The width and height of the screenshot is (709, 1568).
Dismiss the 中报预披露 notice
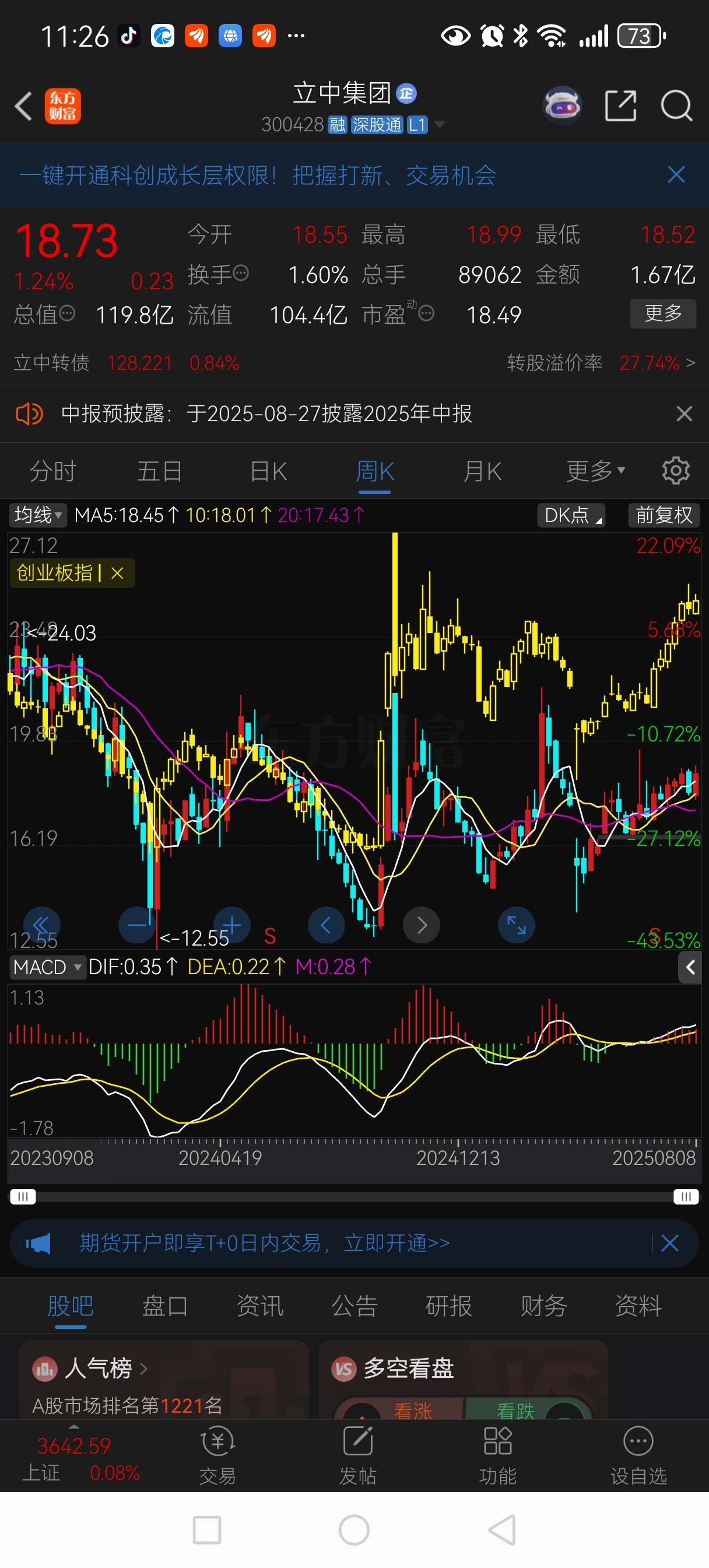684,414
